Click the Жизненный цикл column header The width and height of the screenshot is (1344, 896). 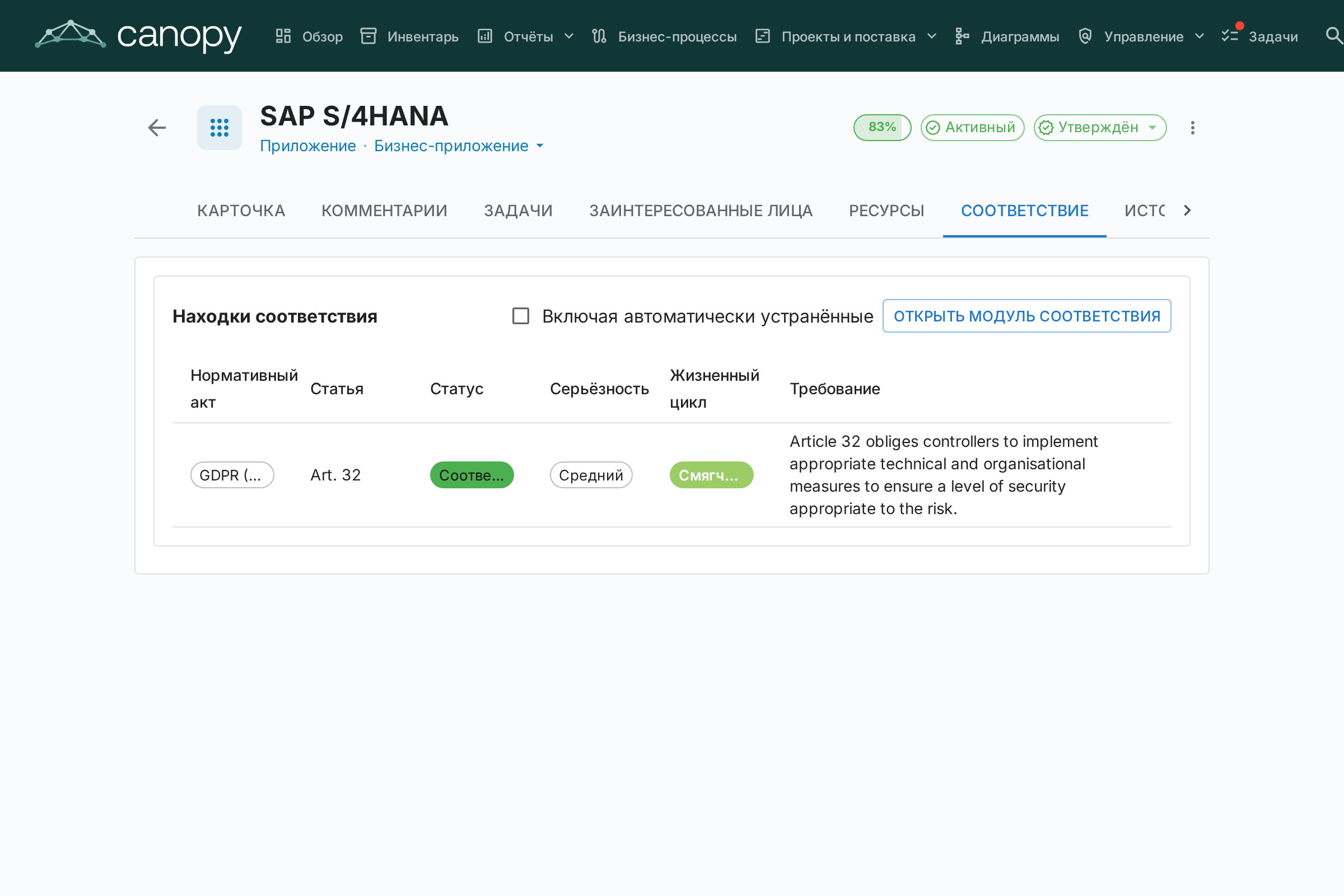[x=715, y=389]
